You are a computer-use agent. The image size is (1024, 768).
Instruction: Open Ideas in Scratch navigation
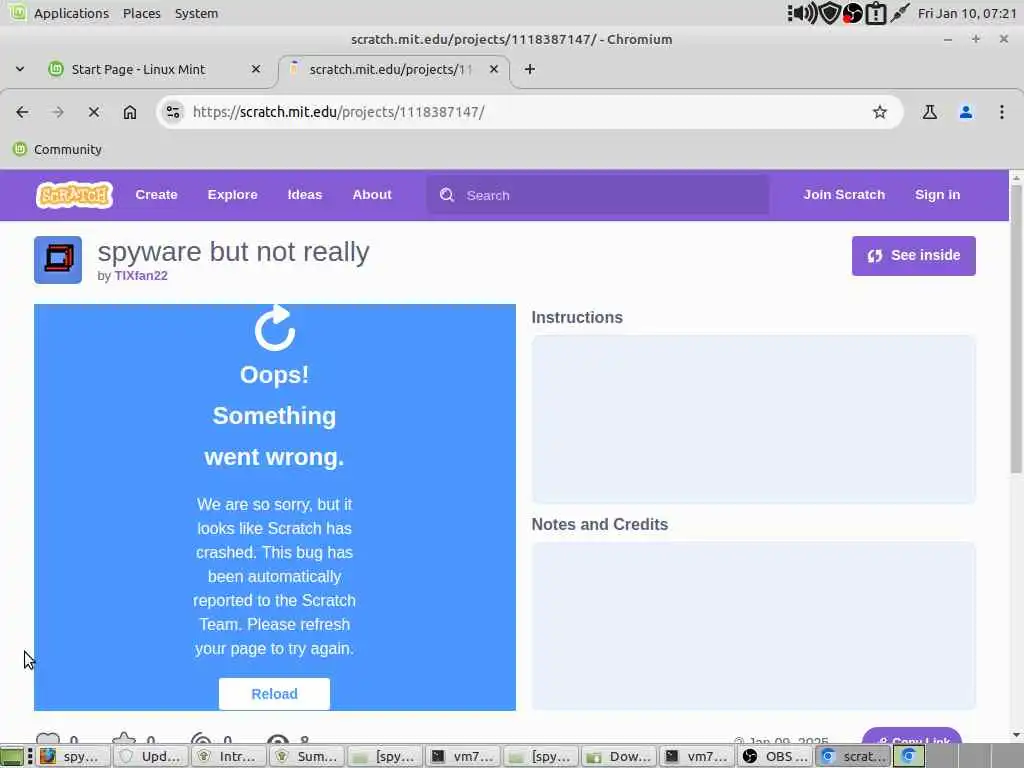(x=305, y=195)
